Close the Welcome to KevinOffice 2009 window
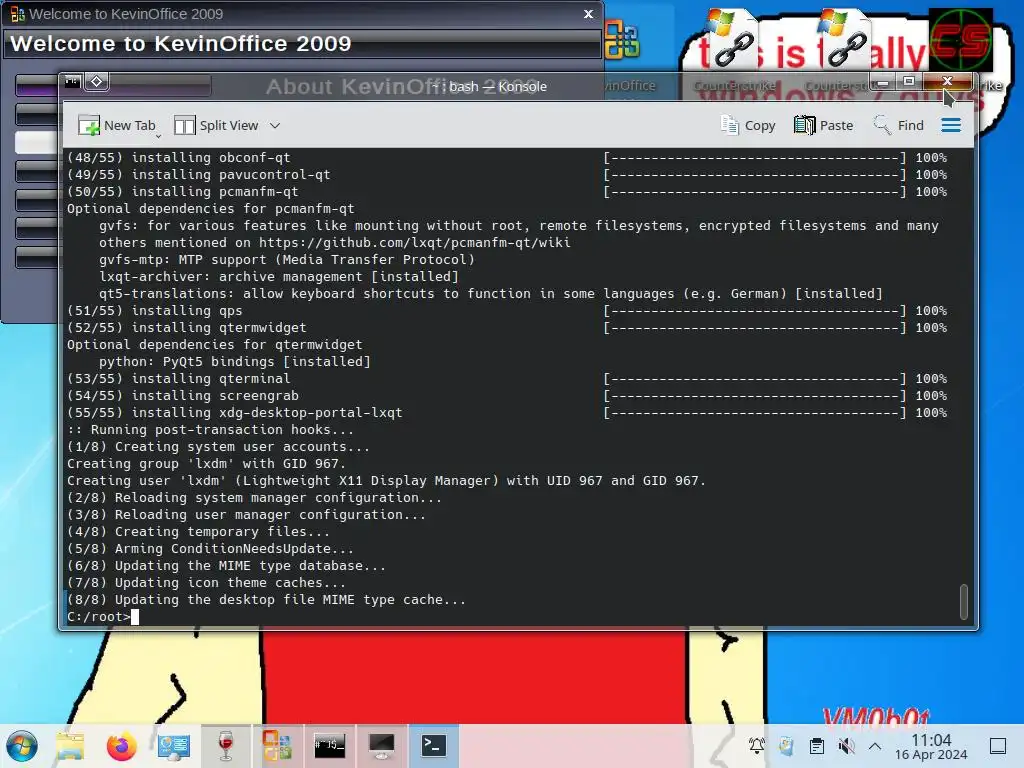Viewport: 1024px width, 768px height. [588, 14]
